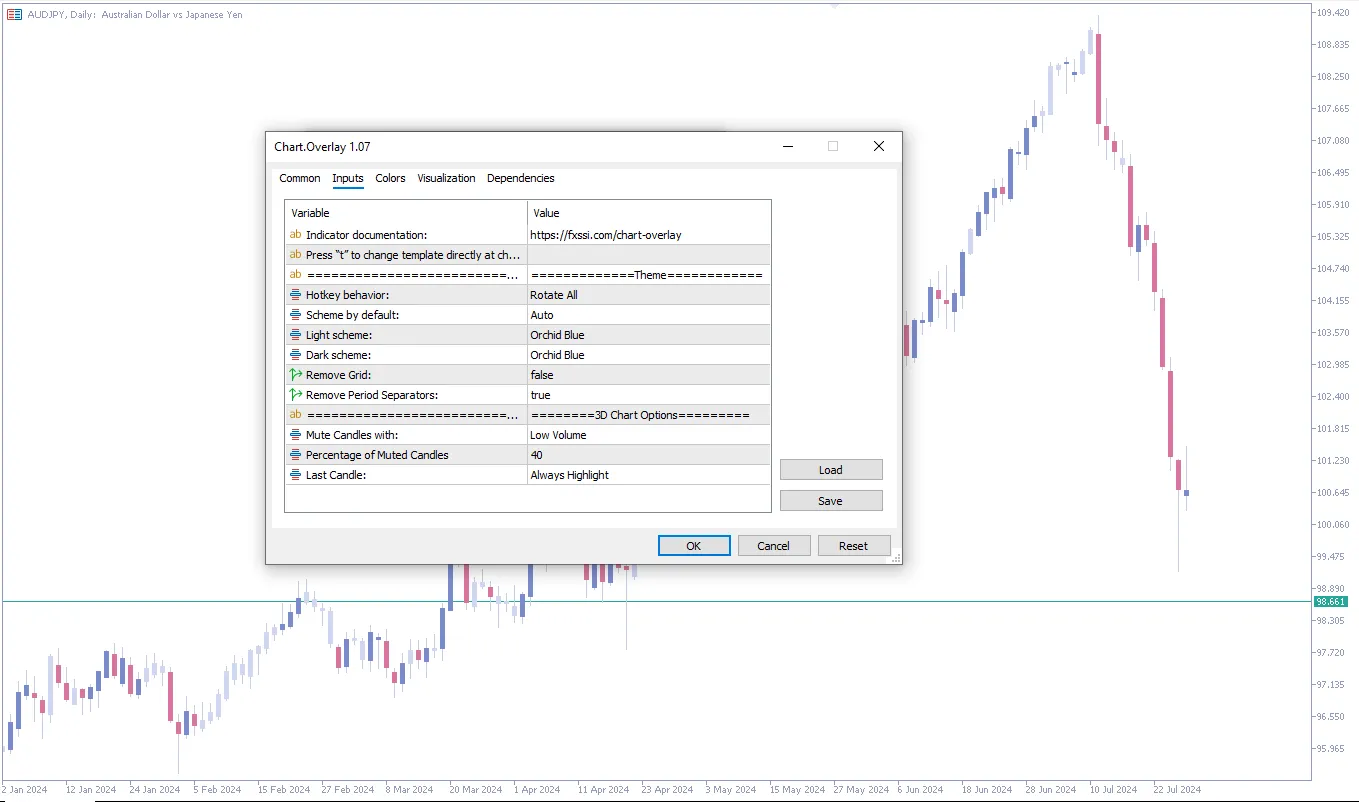This screenshot has height=802, width=1359.
Task: Click the enum list icon beside Last Candle
Action: 295,474
